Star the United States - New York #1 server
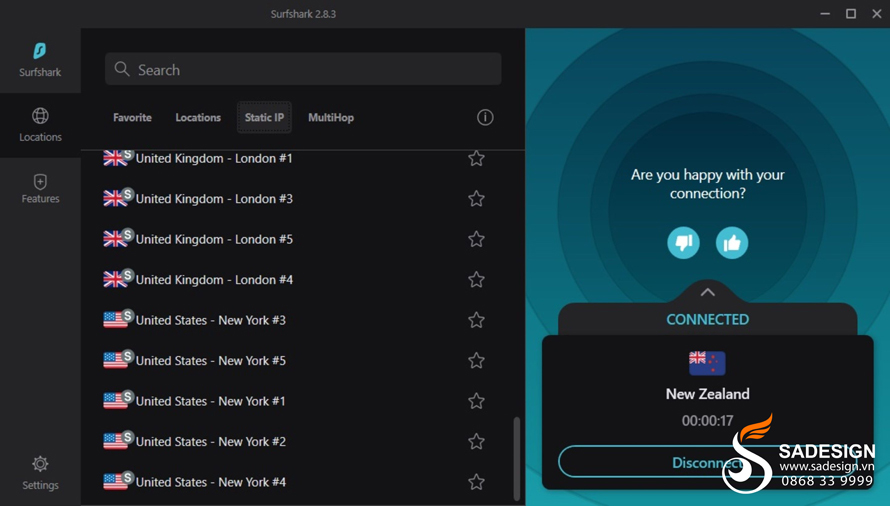Viewport: 890px width, 506px height. [476, 401]
